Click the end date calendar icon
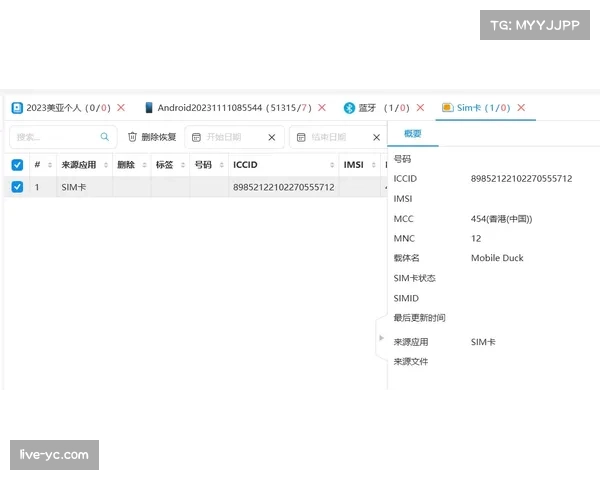The image size is (600, 480). tap(301, 137)
